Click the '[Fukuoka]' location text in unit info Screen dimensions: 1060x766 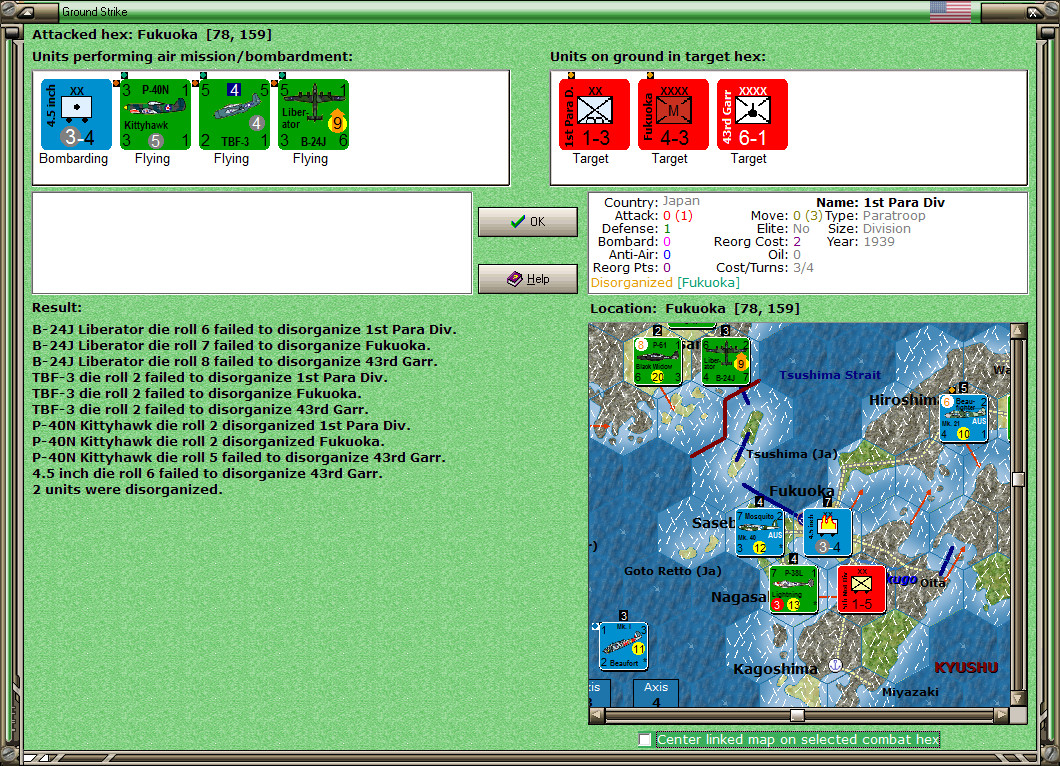click(x=708, y=283)
